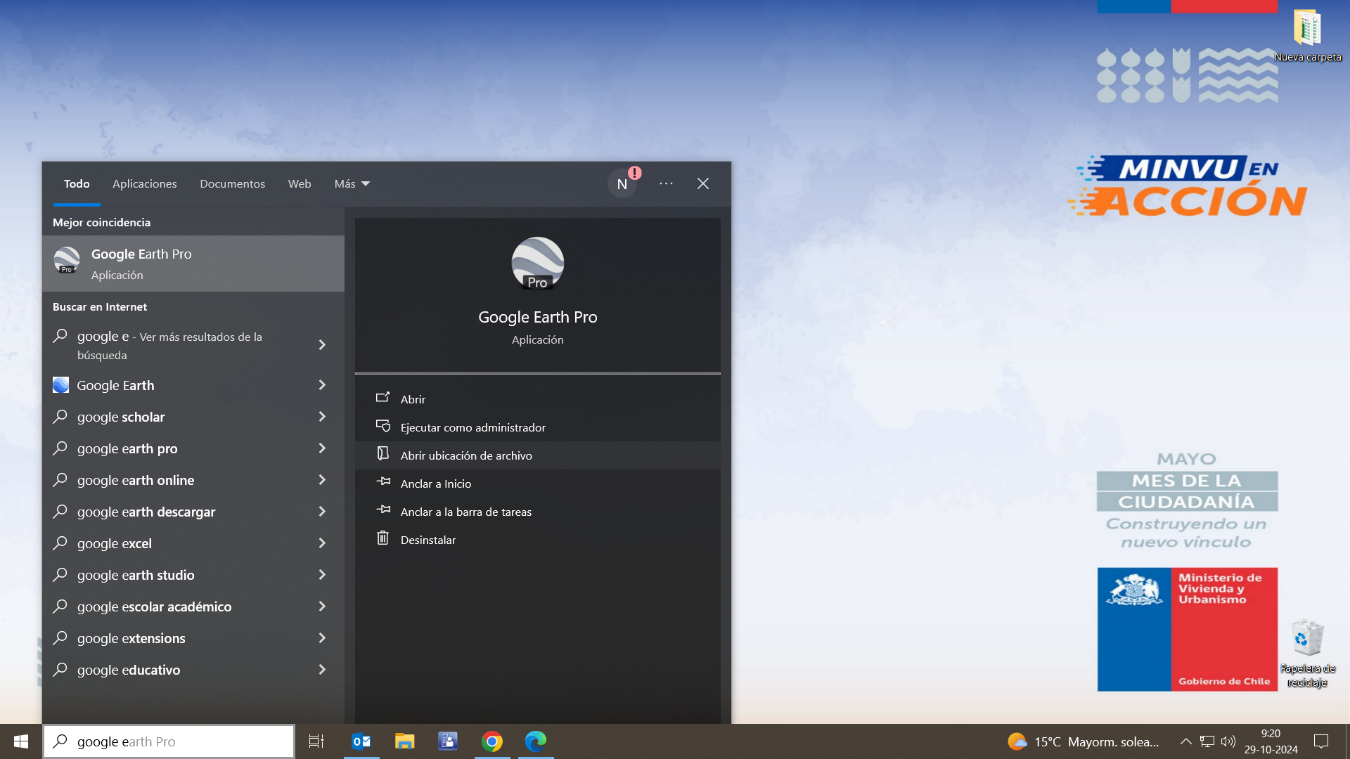The height and width of the screenshot is (759, 1350).
Task: Expand the google earth studio suggestion arrow
Action: pos(322,575)
